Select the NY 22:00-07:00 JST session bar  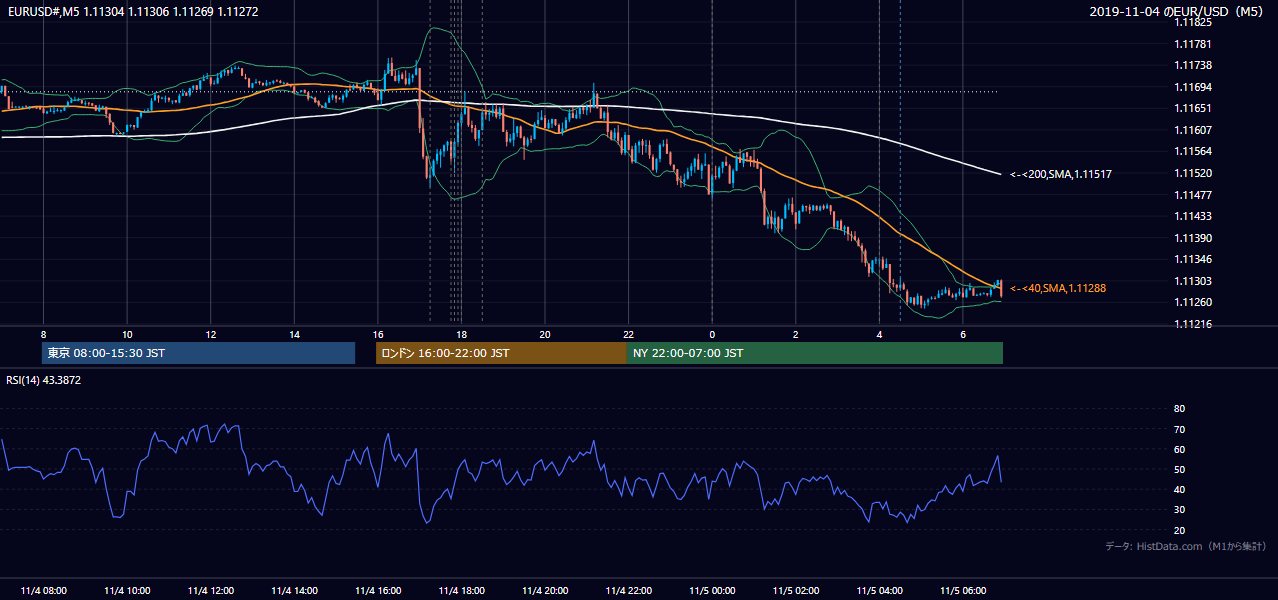[x=815, y=353]
